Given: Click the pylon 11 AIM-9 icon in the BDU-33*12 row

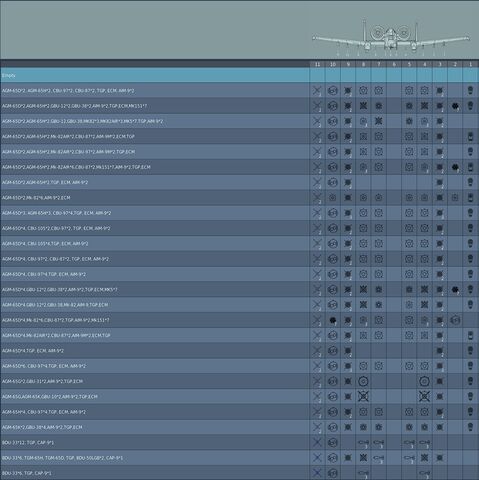Looking at the screenshot, I should click(x=317, y=442).
